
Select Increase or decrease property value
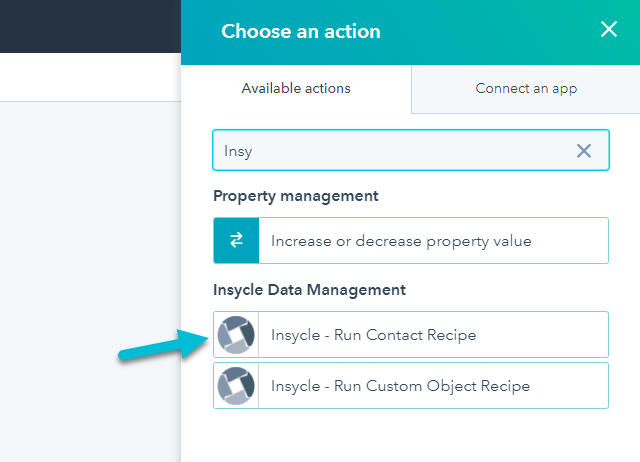click(411, 240)
